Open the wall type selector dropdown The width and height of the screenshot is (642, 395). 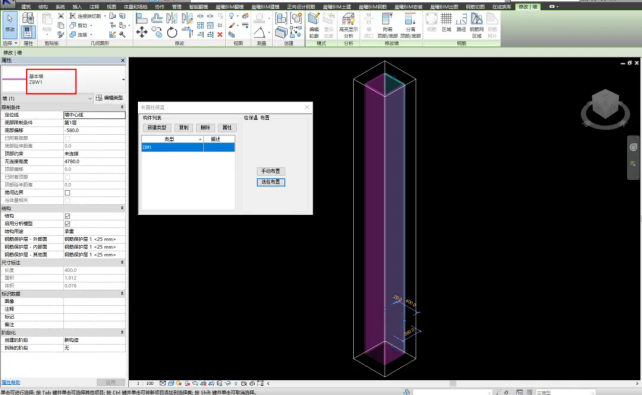[x=123, y=80]
